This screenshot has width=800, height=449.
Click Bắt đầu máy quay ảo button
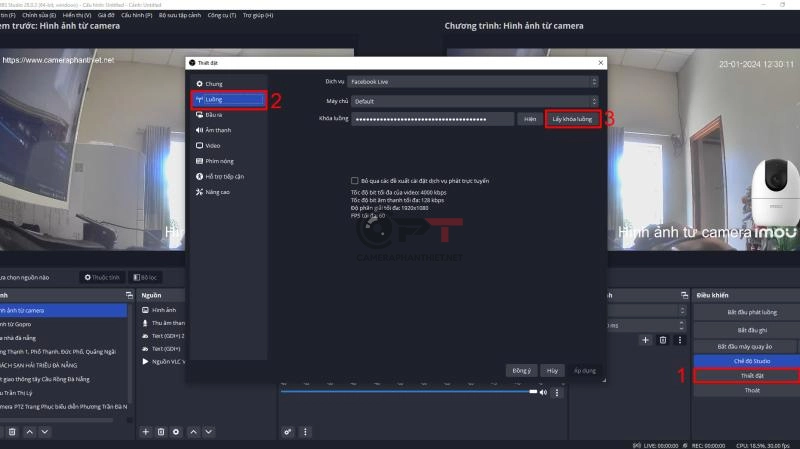point(744,346)
